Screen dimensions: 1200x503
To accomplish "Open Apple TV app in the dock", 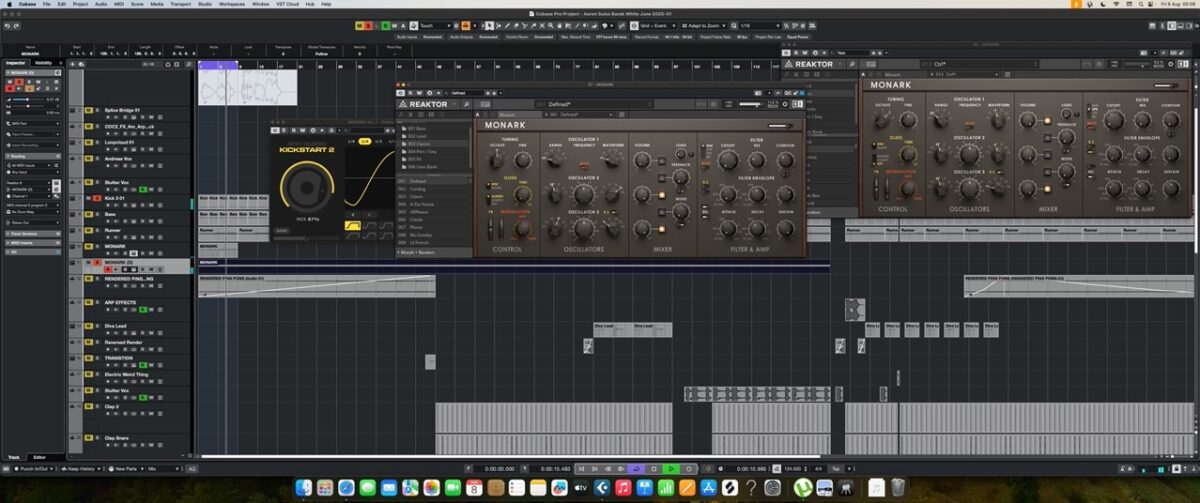I will coord(582,487).
